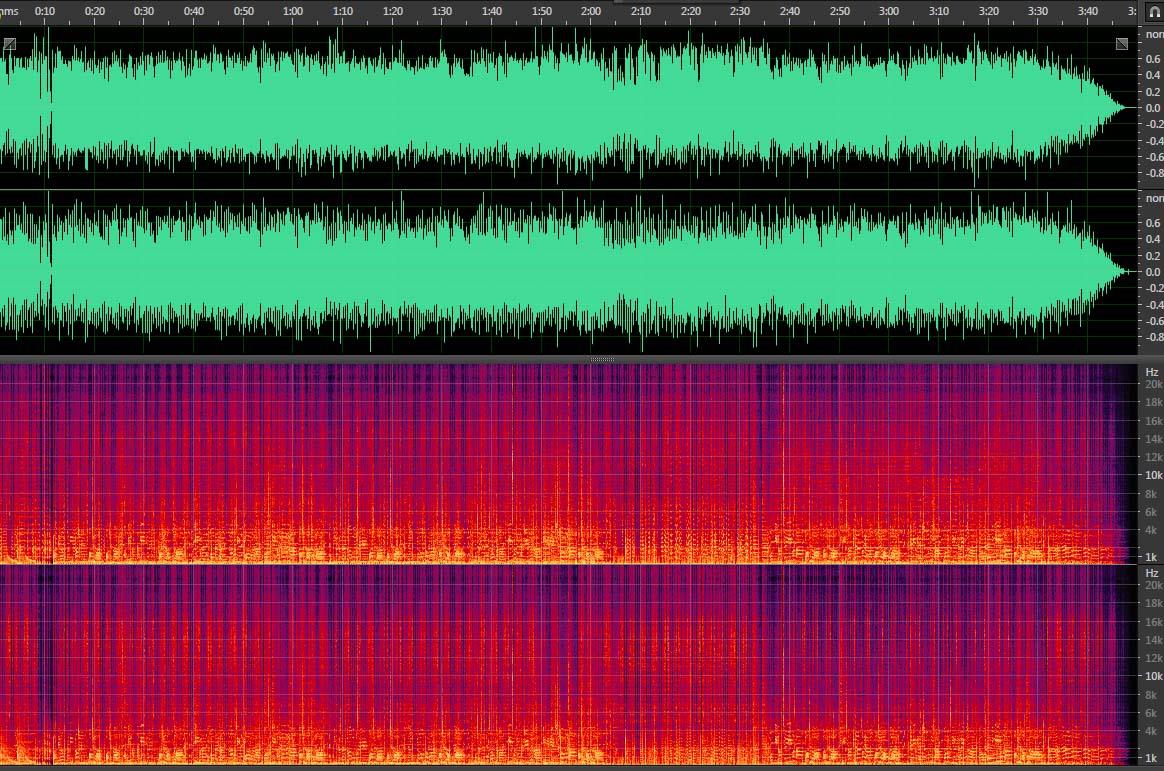
Task: Click the 1:00 mark on time ruler
Action: pos(293,11)
